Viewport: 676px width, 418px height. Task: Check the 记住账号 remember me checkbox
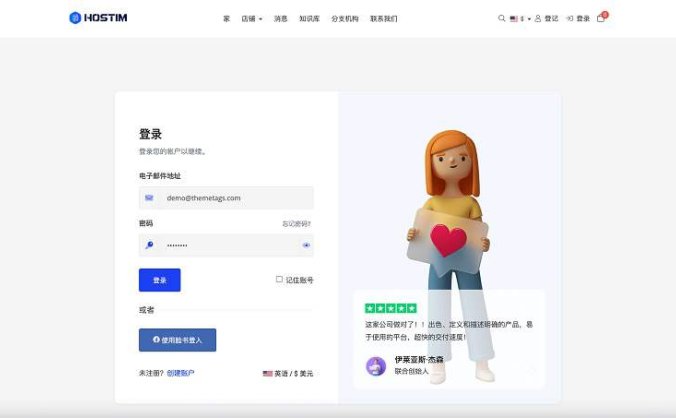[279, 279]
